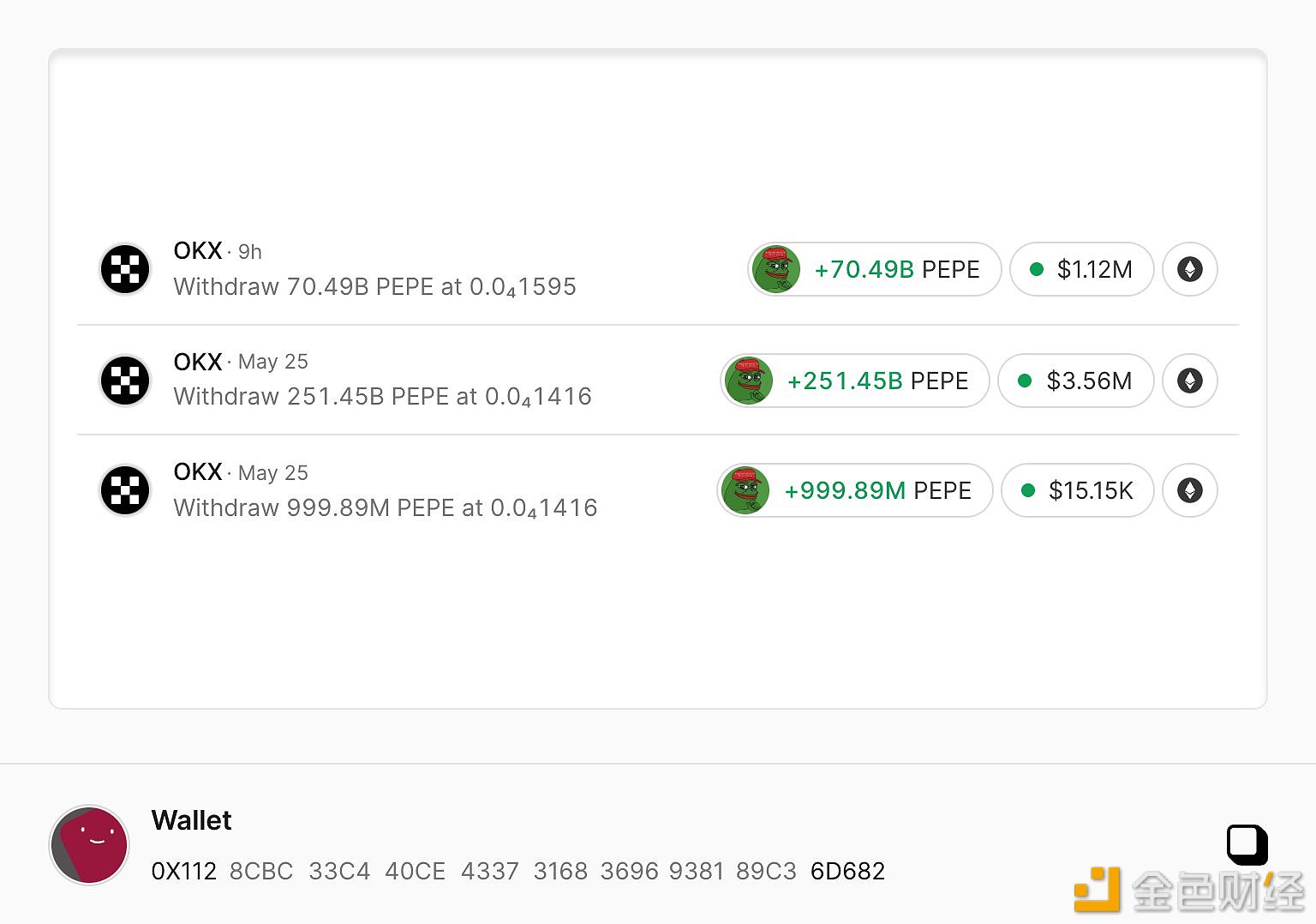Open the Ethereum chain icon next to $3.56M
Viewport: 1316px width, 924px height.
(x=1189, y=381)
